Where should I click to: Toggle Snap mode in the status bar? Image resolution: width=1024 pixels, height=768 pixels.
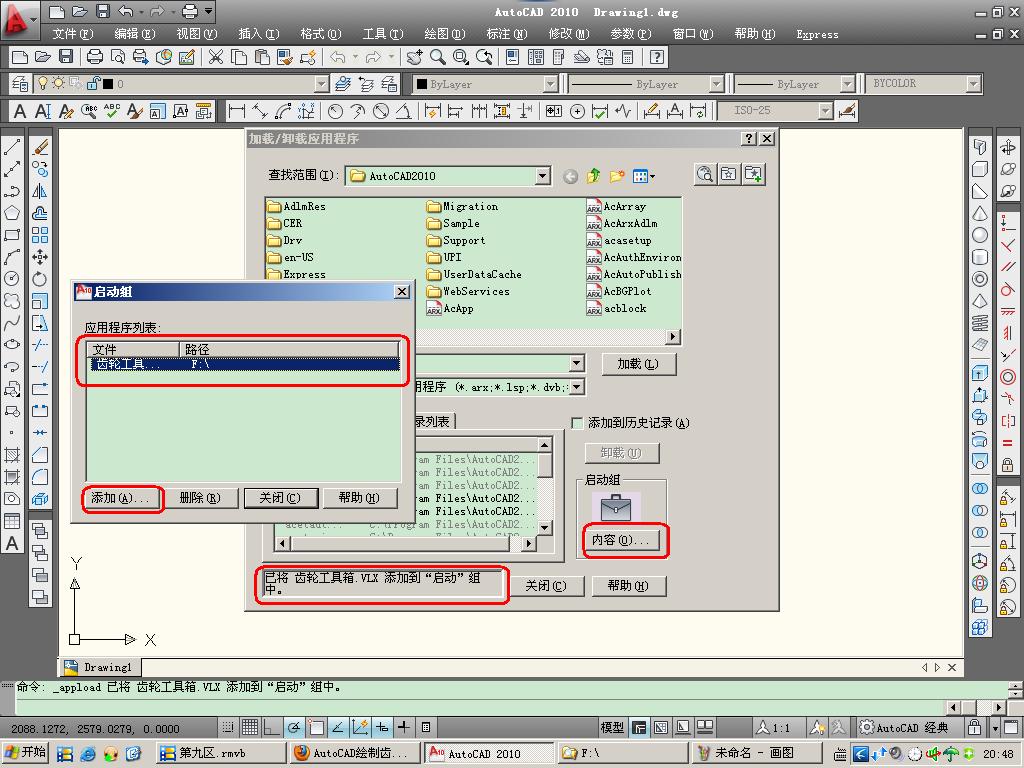(227, 727)
